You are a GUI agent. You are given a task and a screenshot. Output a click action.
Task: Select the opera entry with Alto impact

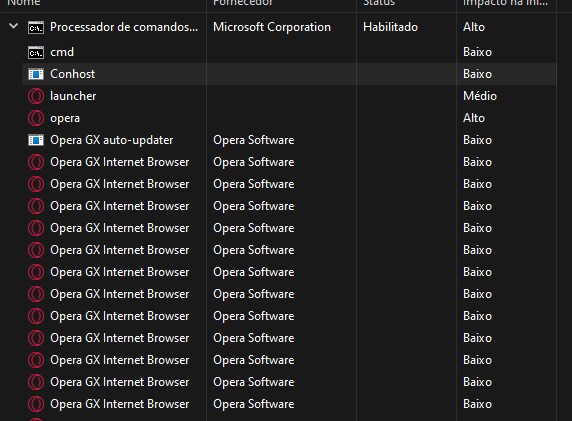[65, 118]
